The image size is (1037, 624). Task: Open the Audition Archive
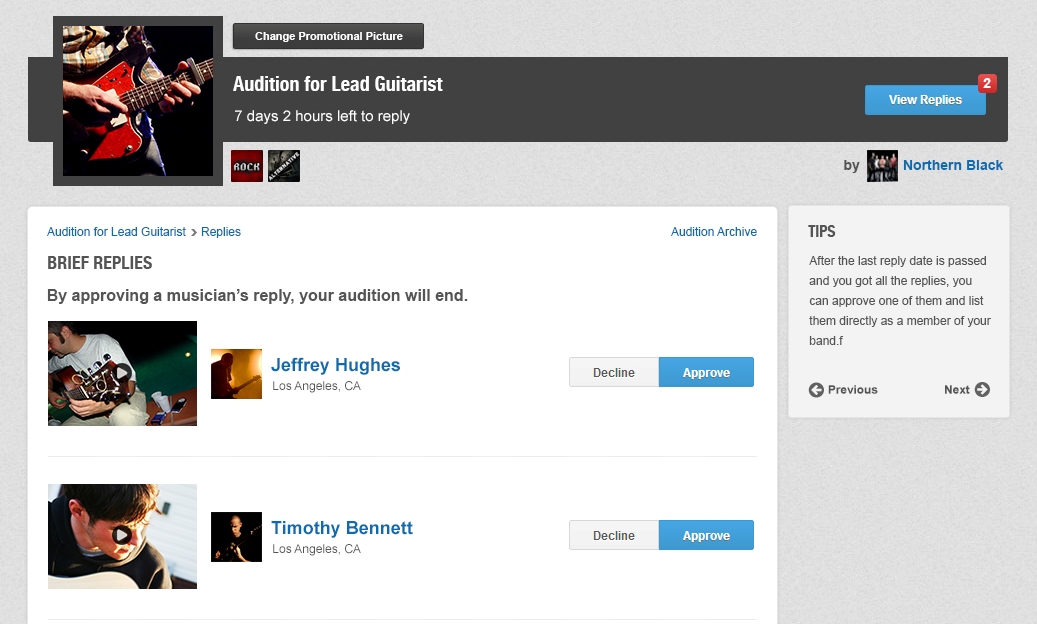pos(713,231)
